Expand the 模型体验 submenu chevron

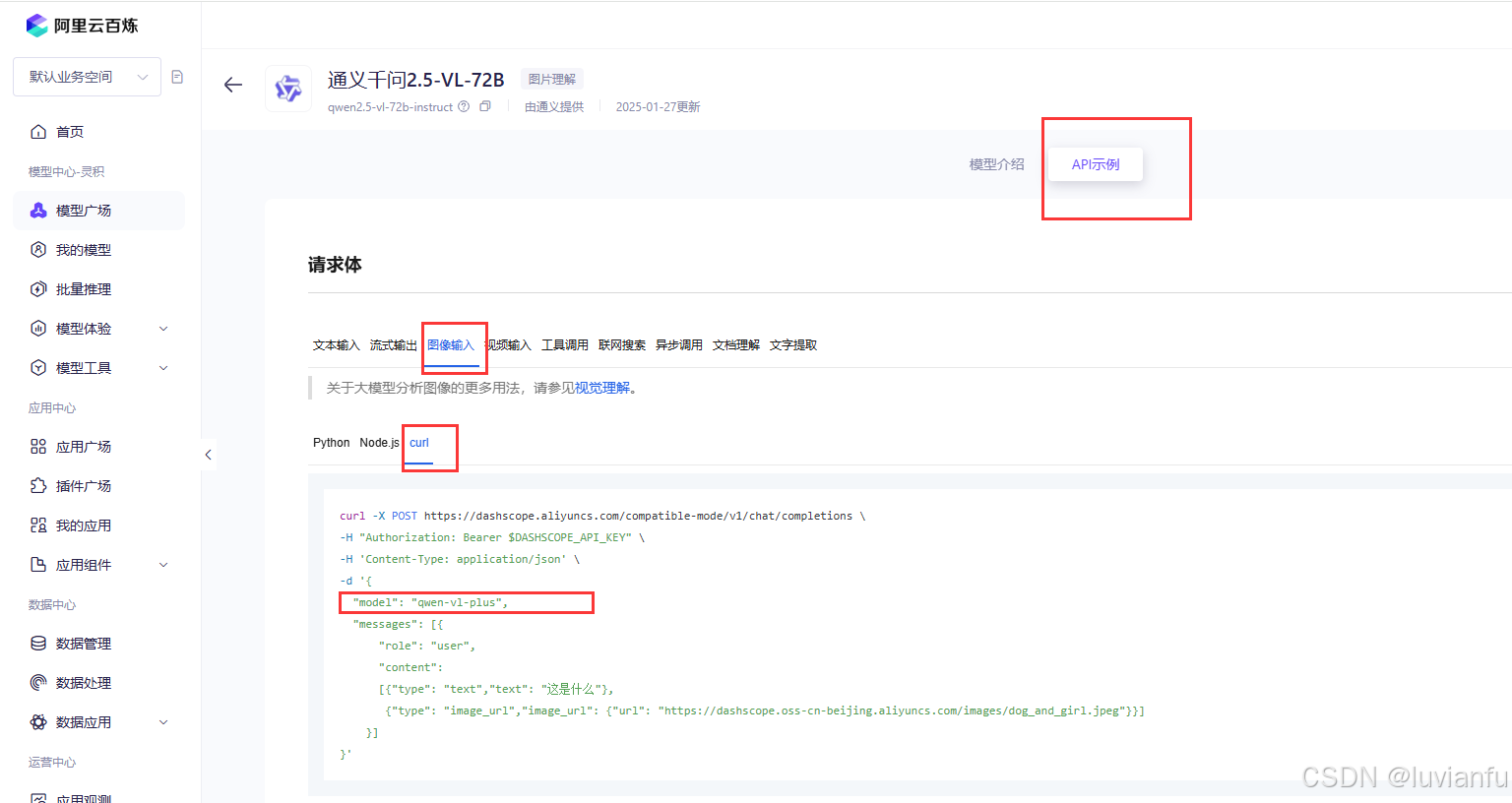pos(163,329)
